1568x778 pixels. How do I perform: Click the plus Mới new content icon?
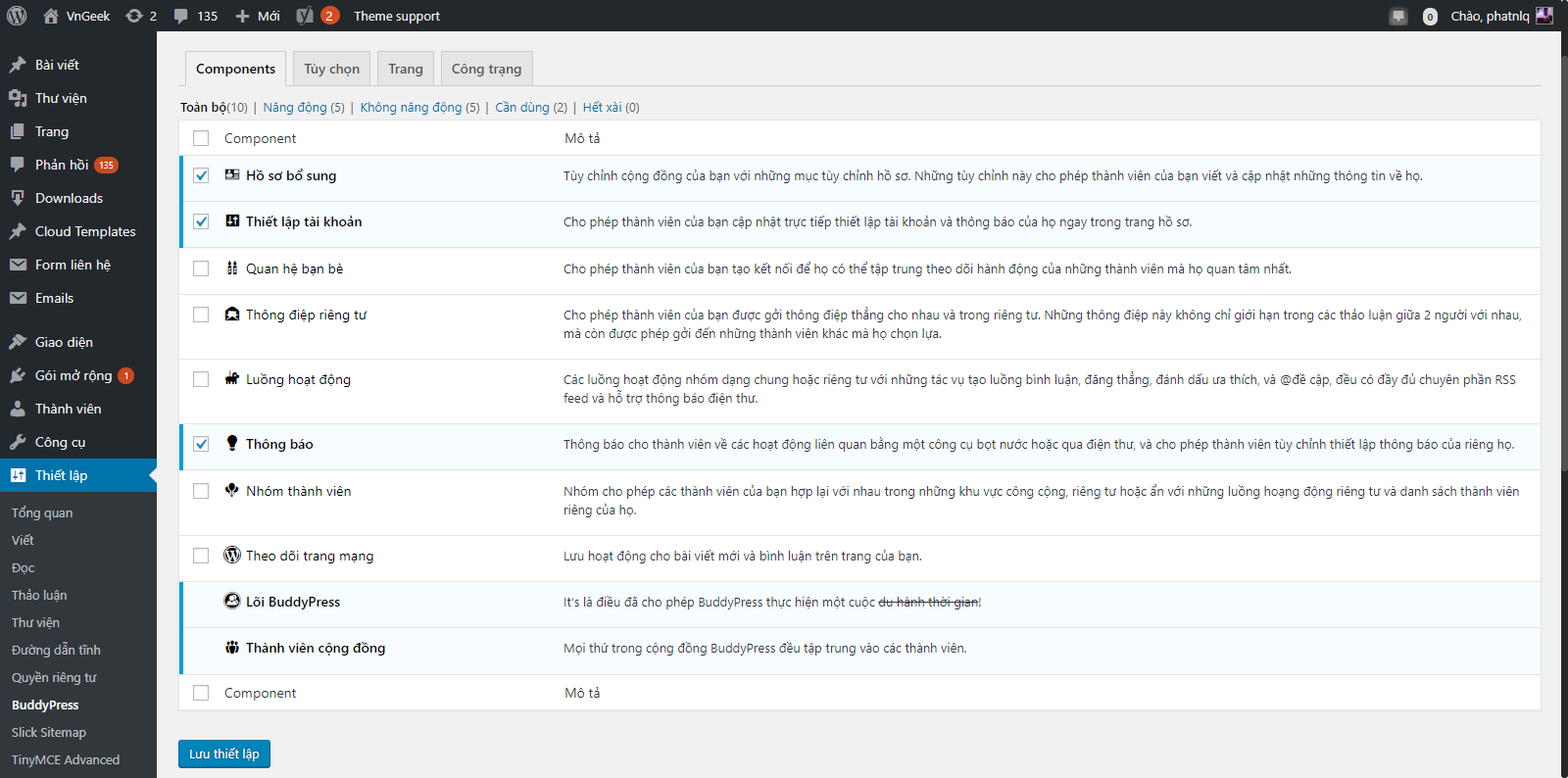[243, 16]
